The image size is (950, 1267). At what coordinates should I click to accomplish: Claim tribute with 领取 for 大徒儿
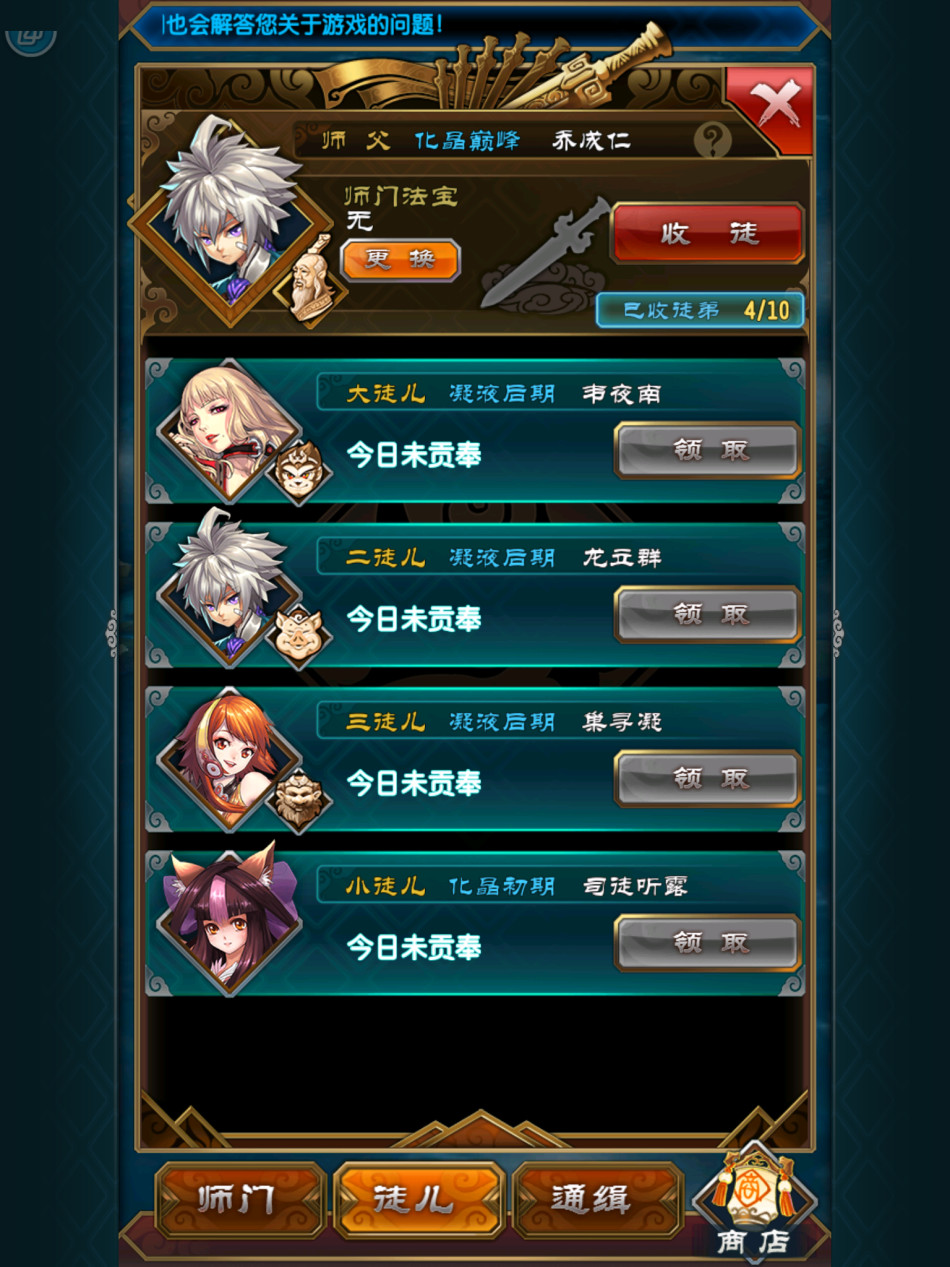coord(707,450)
